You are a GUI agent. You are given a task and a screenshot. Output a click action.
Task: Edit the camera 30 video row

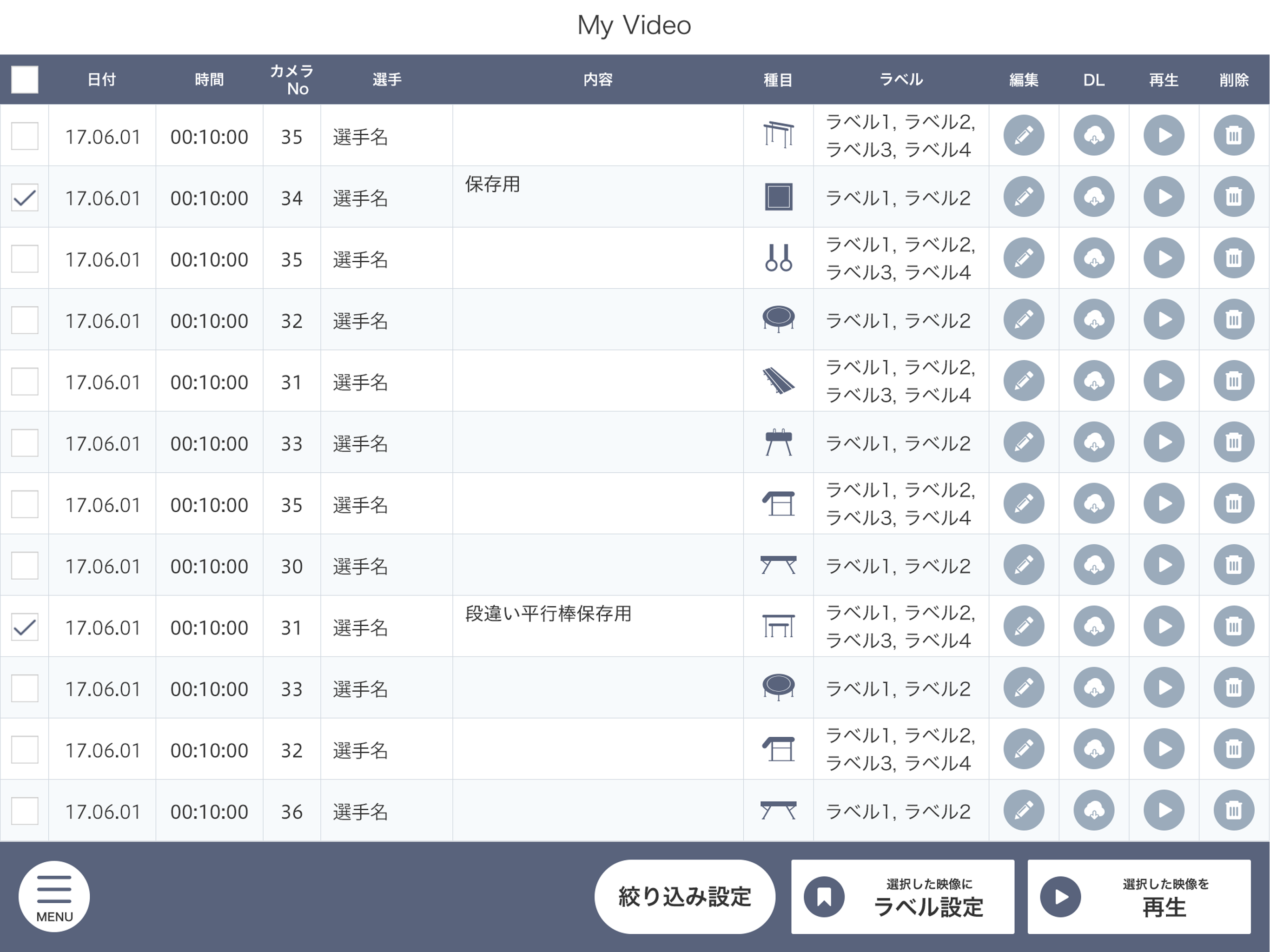tap(1024, 565)
